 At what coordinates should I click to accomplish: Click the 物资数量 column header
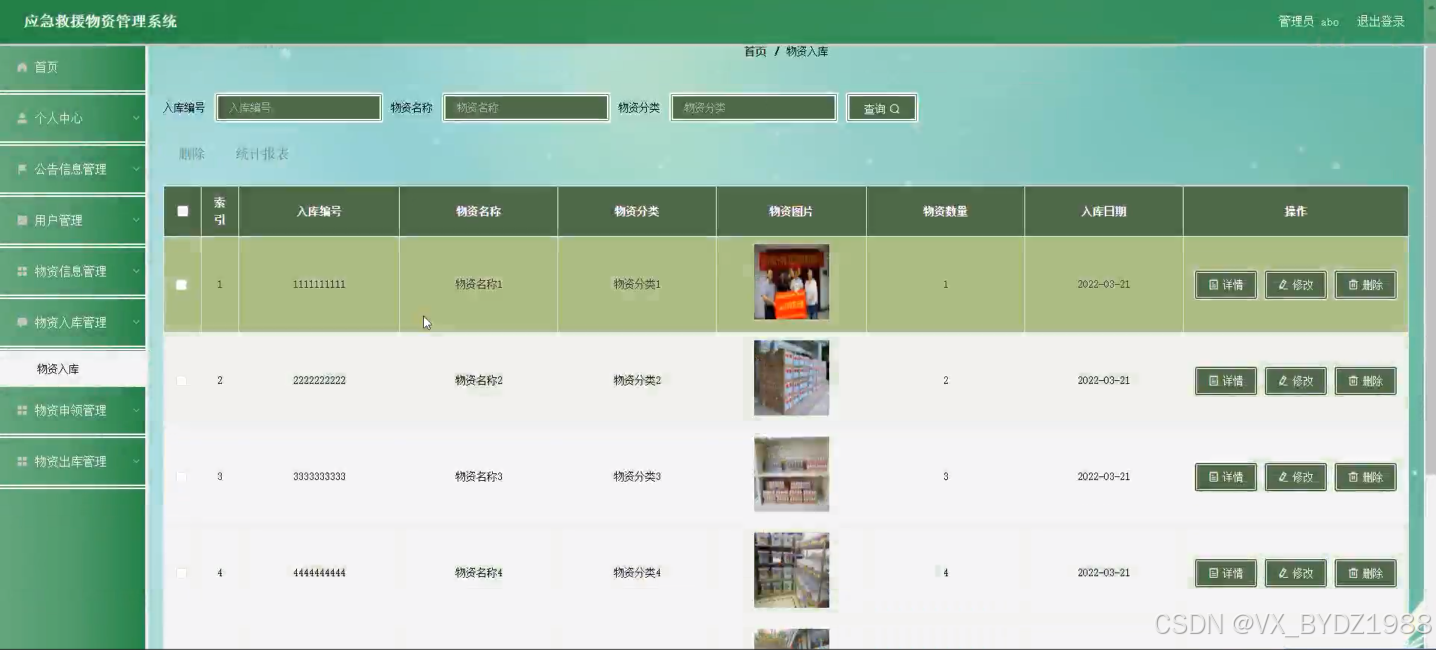point(945,211)
